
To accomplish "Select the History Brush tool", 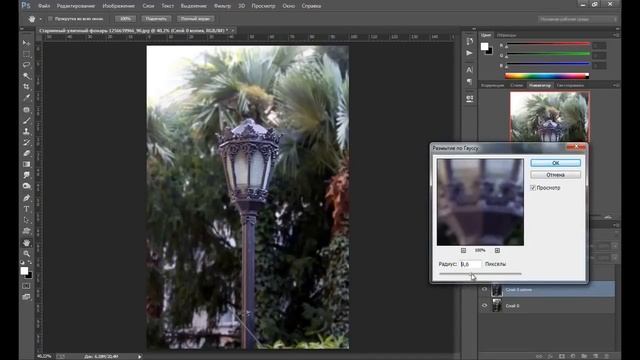I will (27, 142).
